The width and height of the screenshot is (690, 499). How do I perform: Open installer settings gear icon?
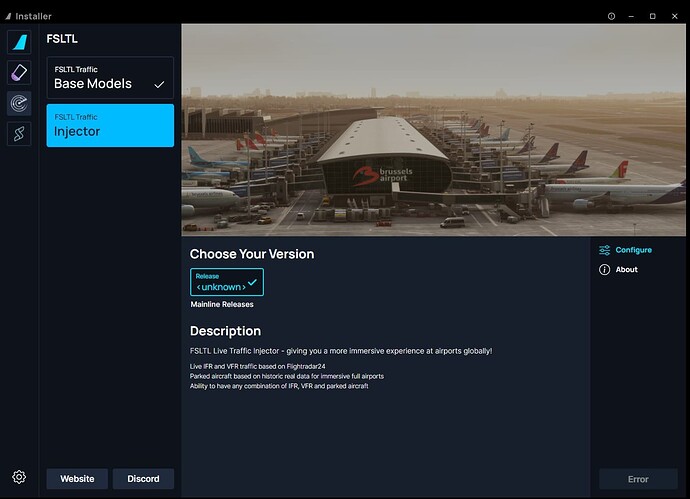[x=19, y=477]
